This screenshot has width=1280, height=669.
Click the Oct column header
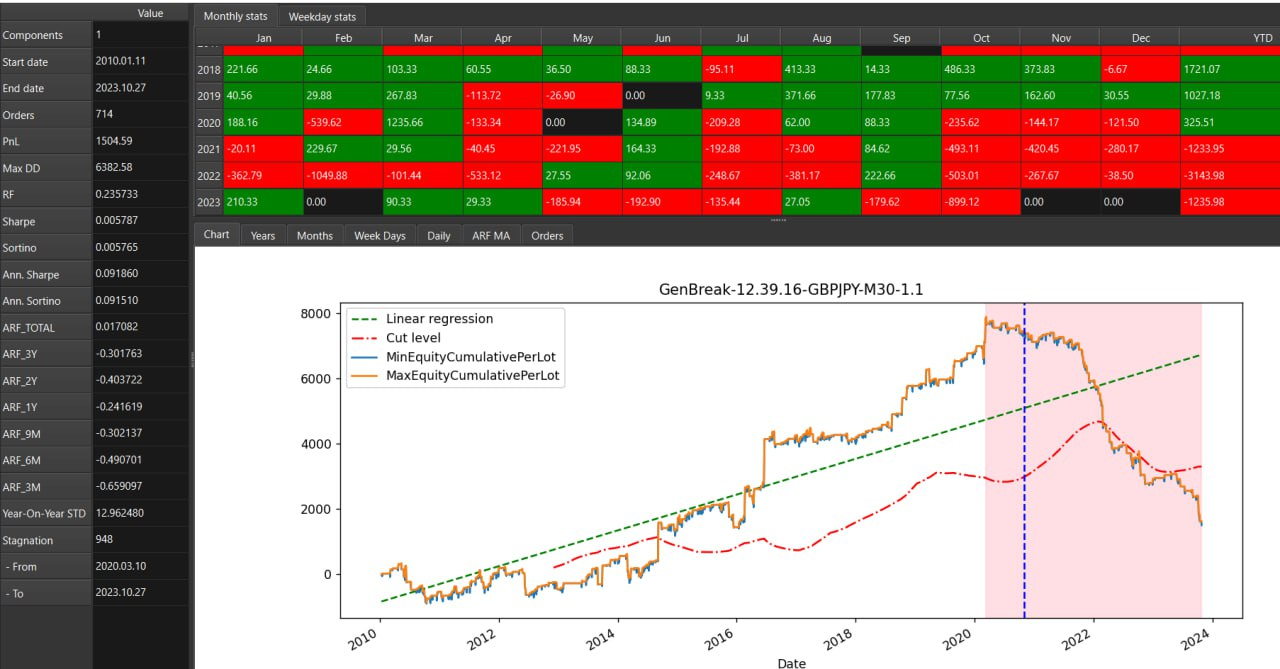point(980,37)
